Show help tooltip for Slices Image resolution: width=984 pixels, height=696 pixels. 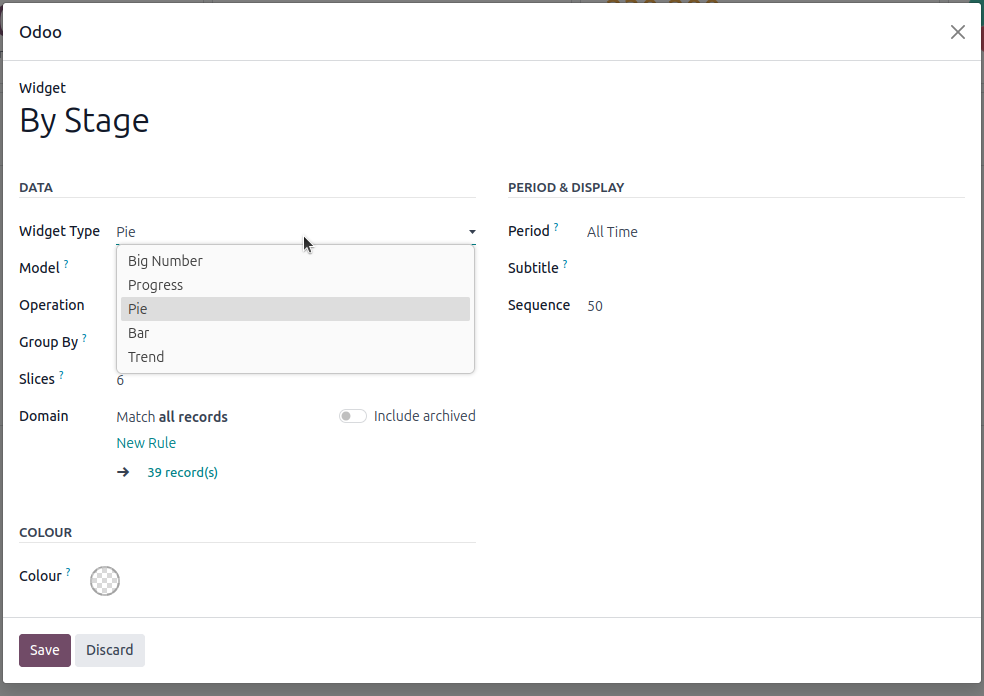point(61,375)
